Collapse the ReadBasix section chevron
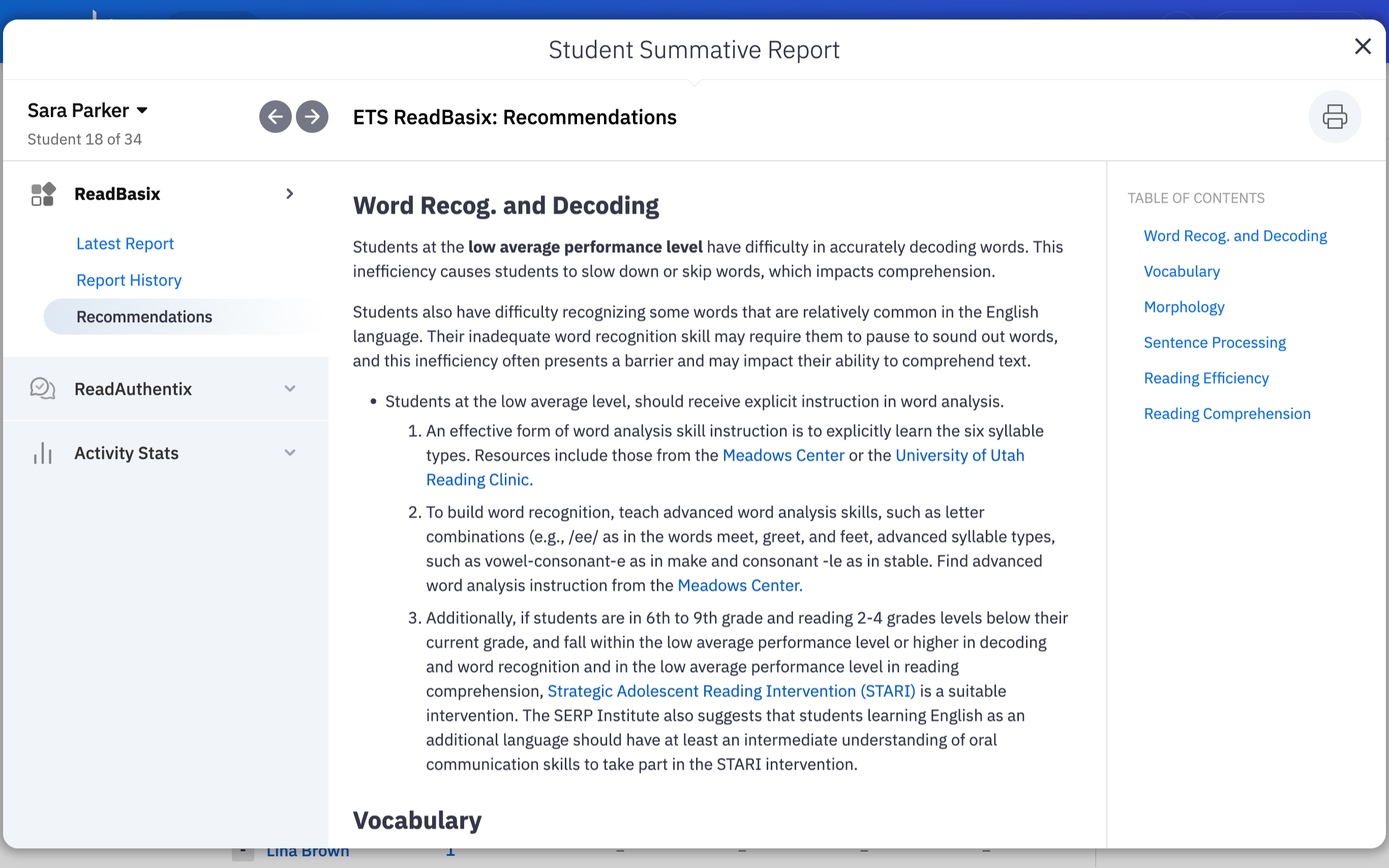Image resolution: width=1389 pixels, height=868 pixels. click(x=290, y=194)
